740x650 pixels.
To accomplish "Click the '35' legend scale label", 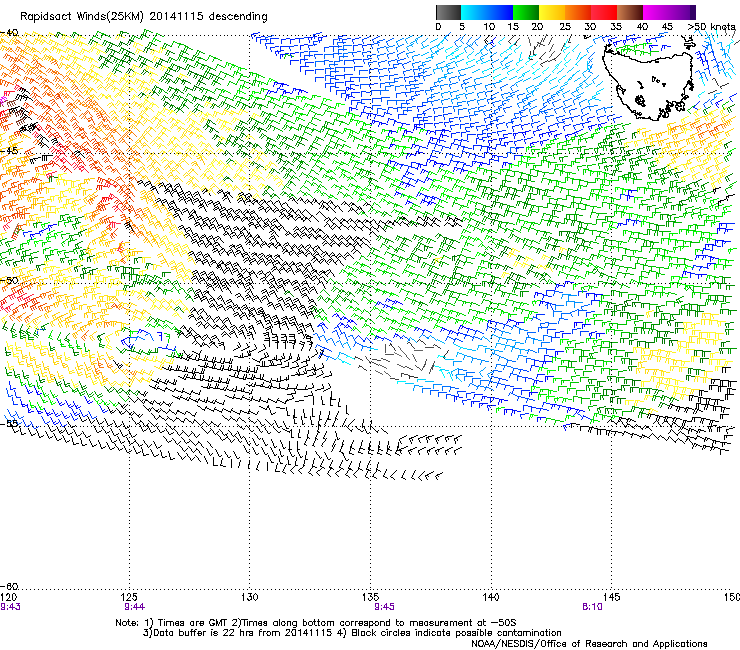I will pyautogui.click(x=616, y=26).
